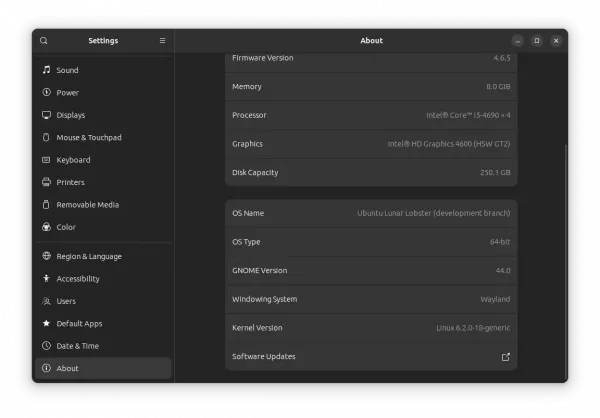The image size is (600, 418).
Task: Click the Firmware Version row
Action: pos(371,61)
